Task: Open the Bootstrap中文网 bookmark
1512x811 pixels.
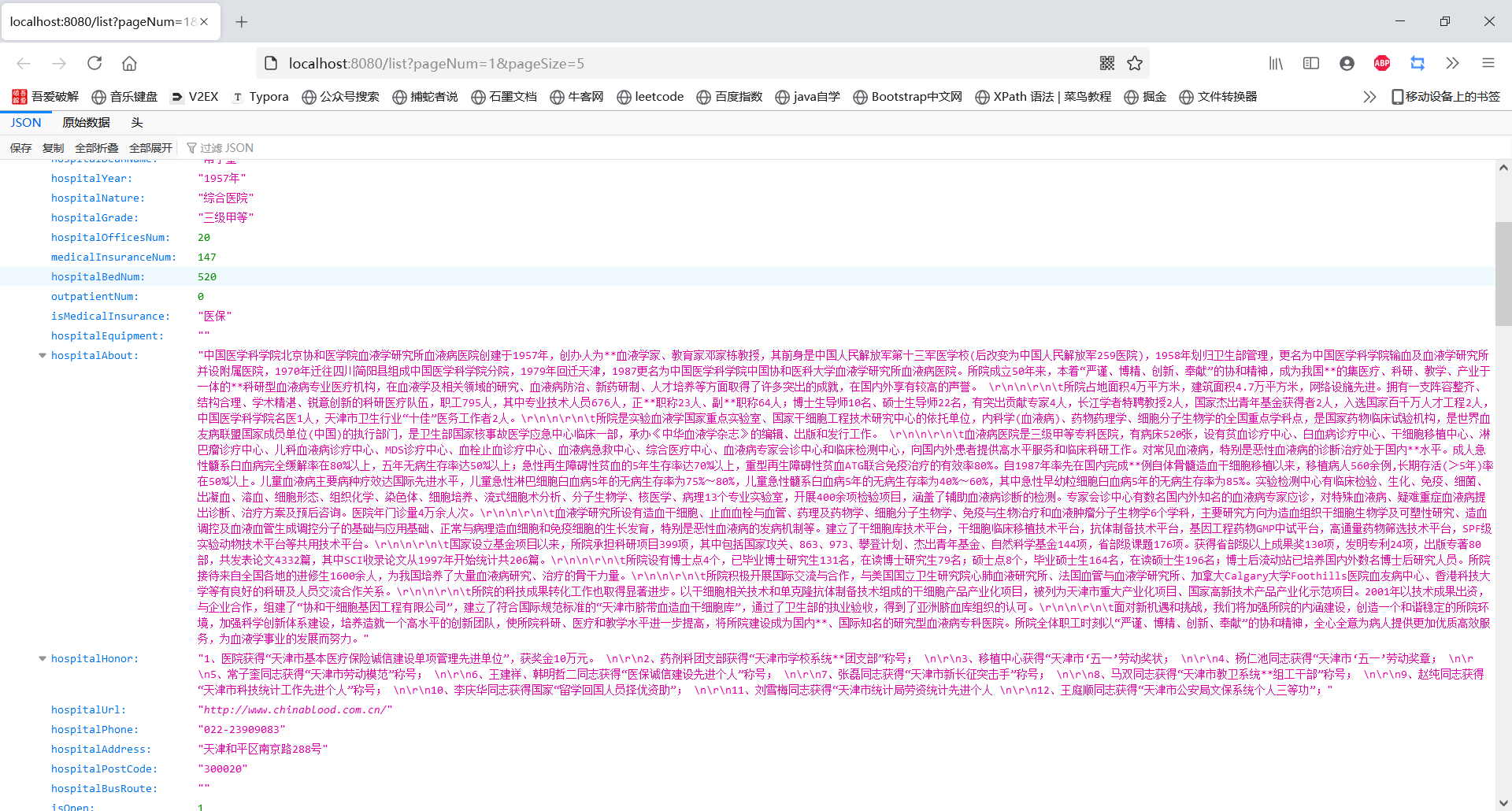Action: click(x=908, y=96)
